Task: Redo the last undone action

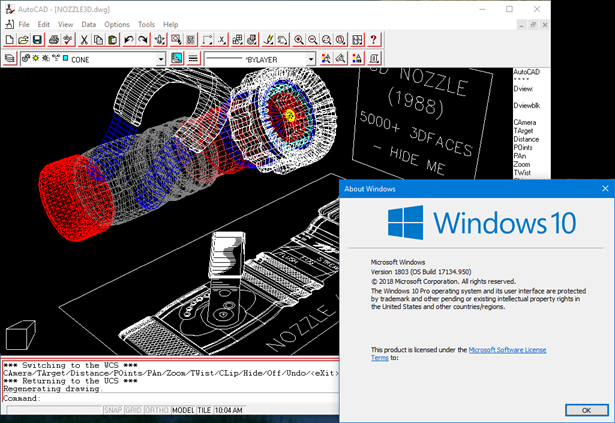Action: pos(143,40)
